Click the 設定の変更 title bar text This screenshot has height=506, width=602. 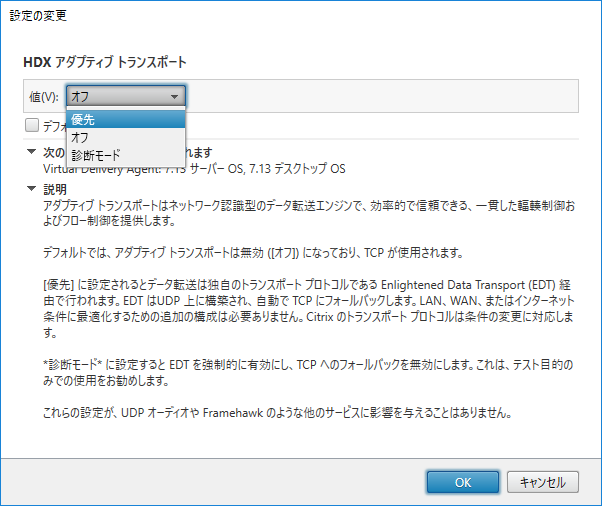tap(34, 17)
